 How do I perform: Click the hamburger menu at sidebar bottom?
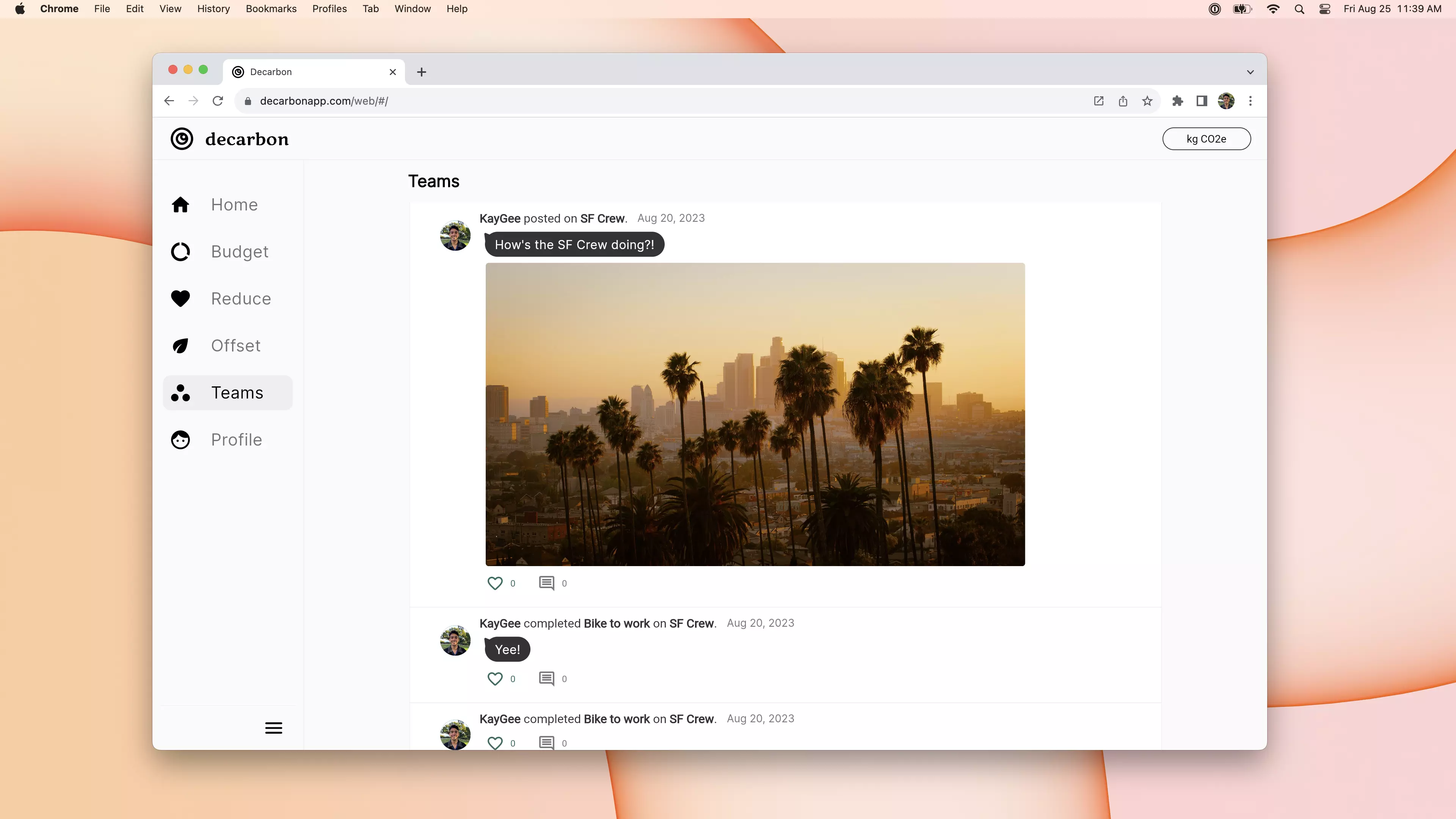tap(273, 728)
